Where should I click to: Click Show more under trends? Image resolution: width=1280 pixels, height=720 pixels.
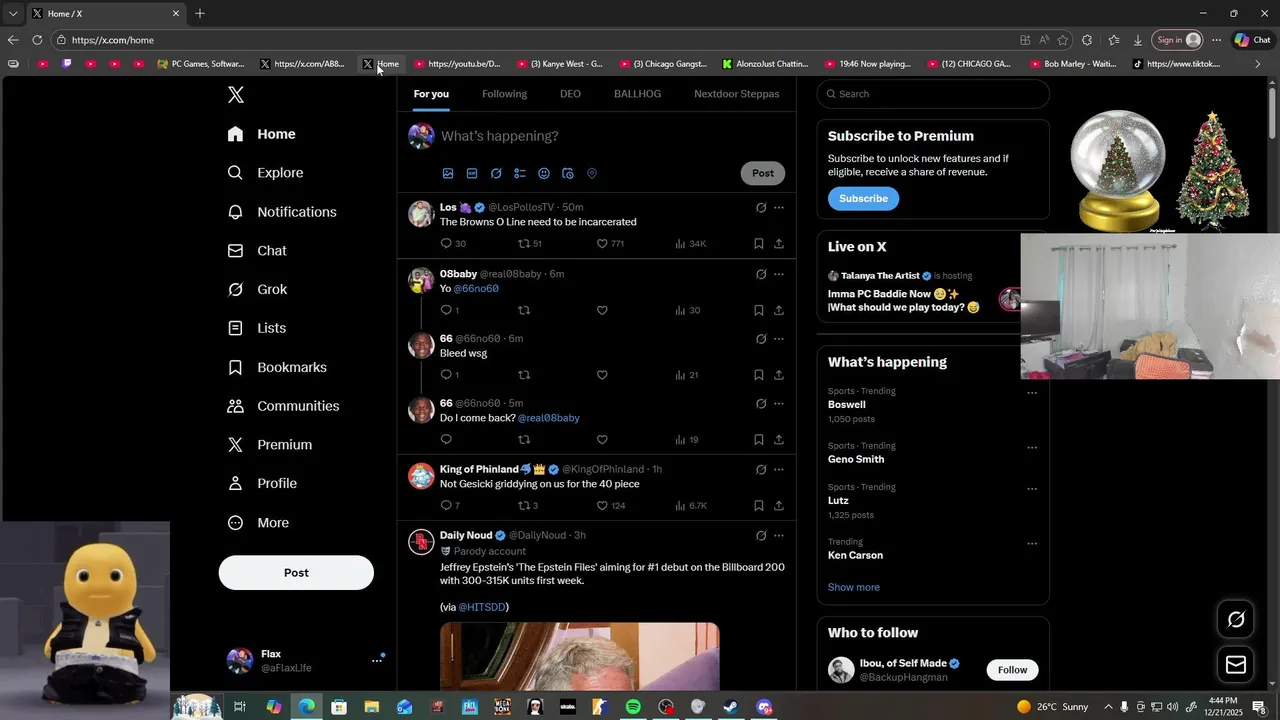pyautogui.click(x=854, y=588)
